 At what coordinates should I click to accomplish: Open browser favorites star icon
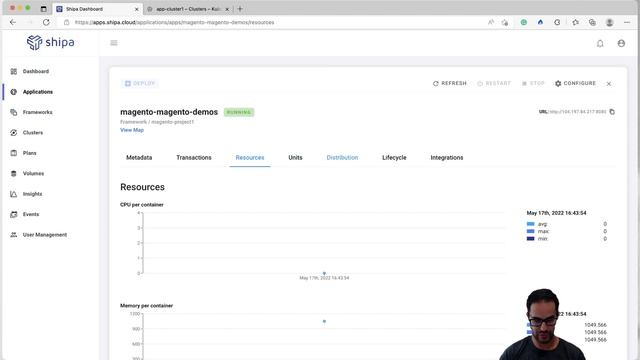point(575,22)
